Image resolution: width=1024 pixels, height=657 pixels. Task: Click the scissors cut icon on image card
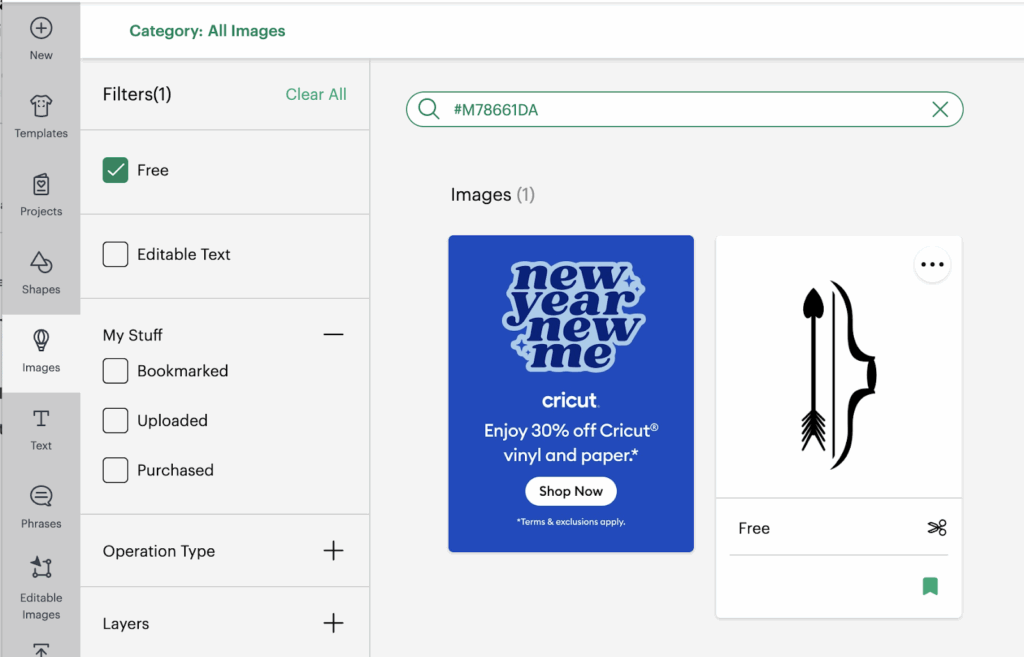point(937,528)
